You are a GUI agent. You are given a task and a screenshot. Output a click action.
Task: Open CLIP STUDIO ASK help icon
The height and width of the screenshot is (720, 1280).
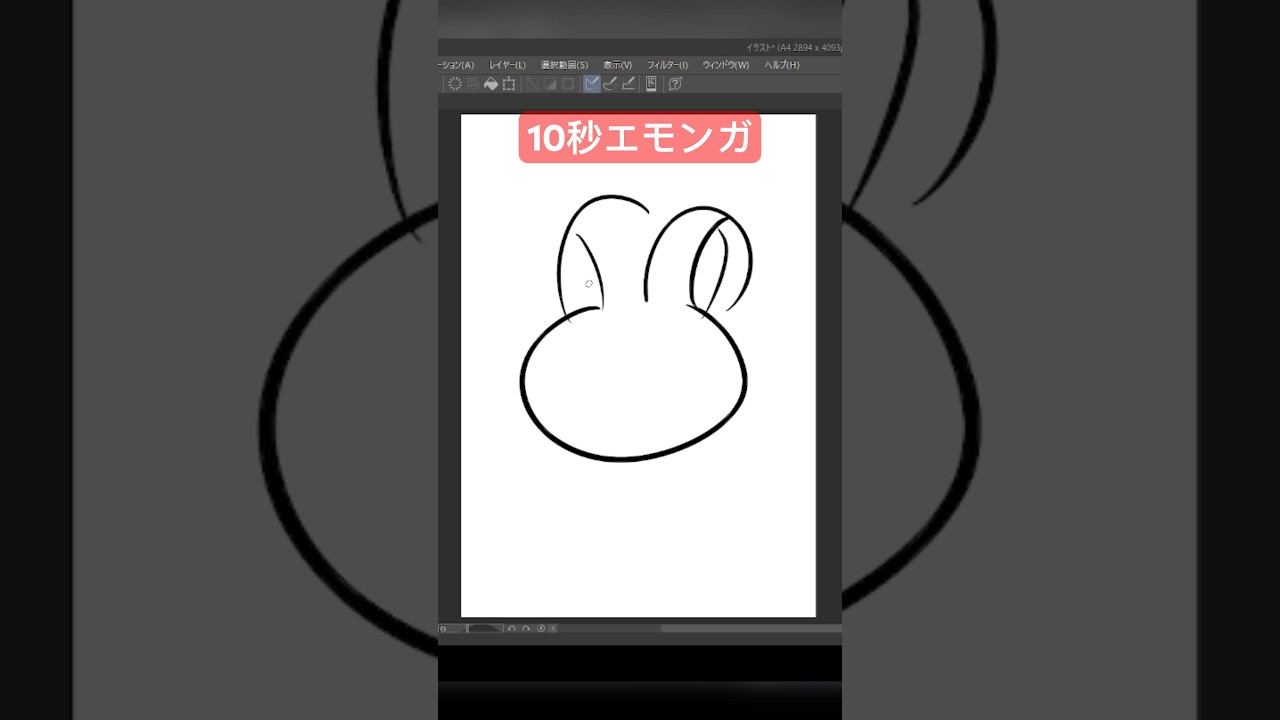coord(675,84)
